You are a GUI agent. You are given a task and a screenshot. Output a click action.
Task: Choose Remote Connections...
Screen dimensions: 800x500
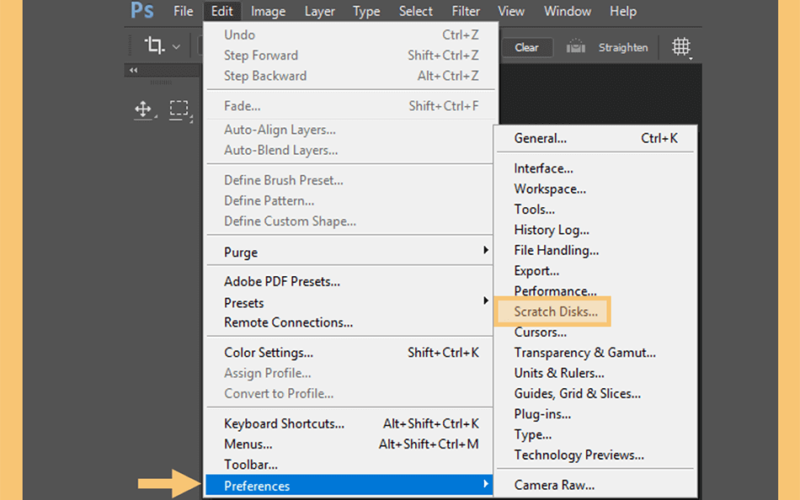(349, 322)
